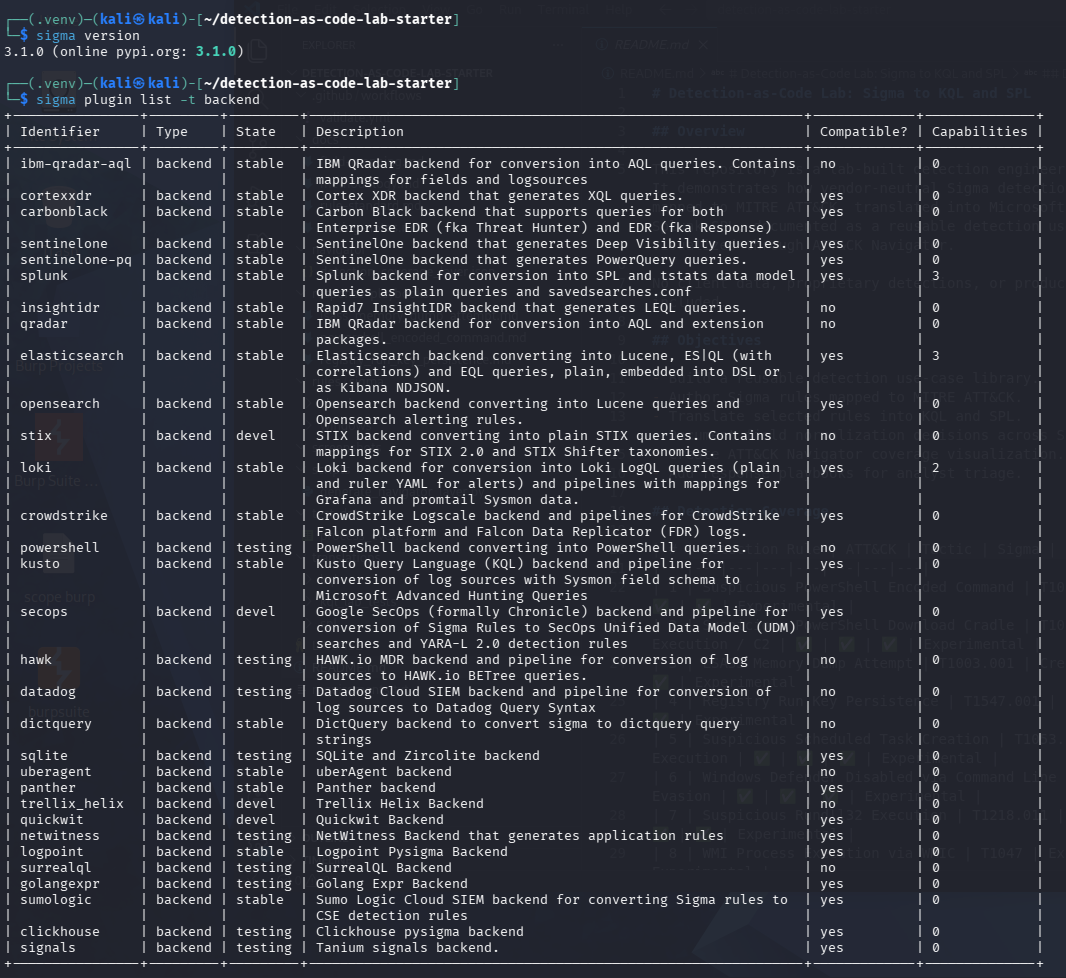This screenshot has height=978, width=1066.
Task: Click the 'devel' state in the stix row
Action: click(256, 436)
